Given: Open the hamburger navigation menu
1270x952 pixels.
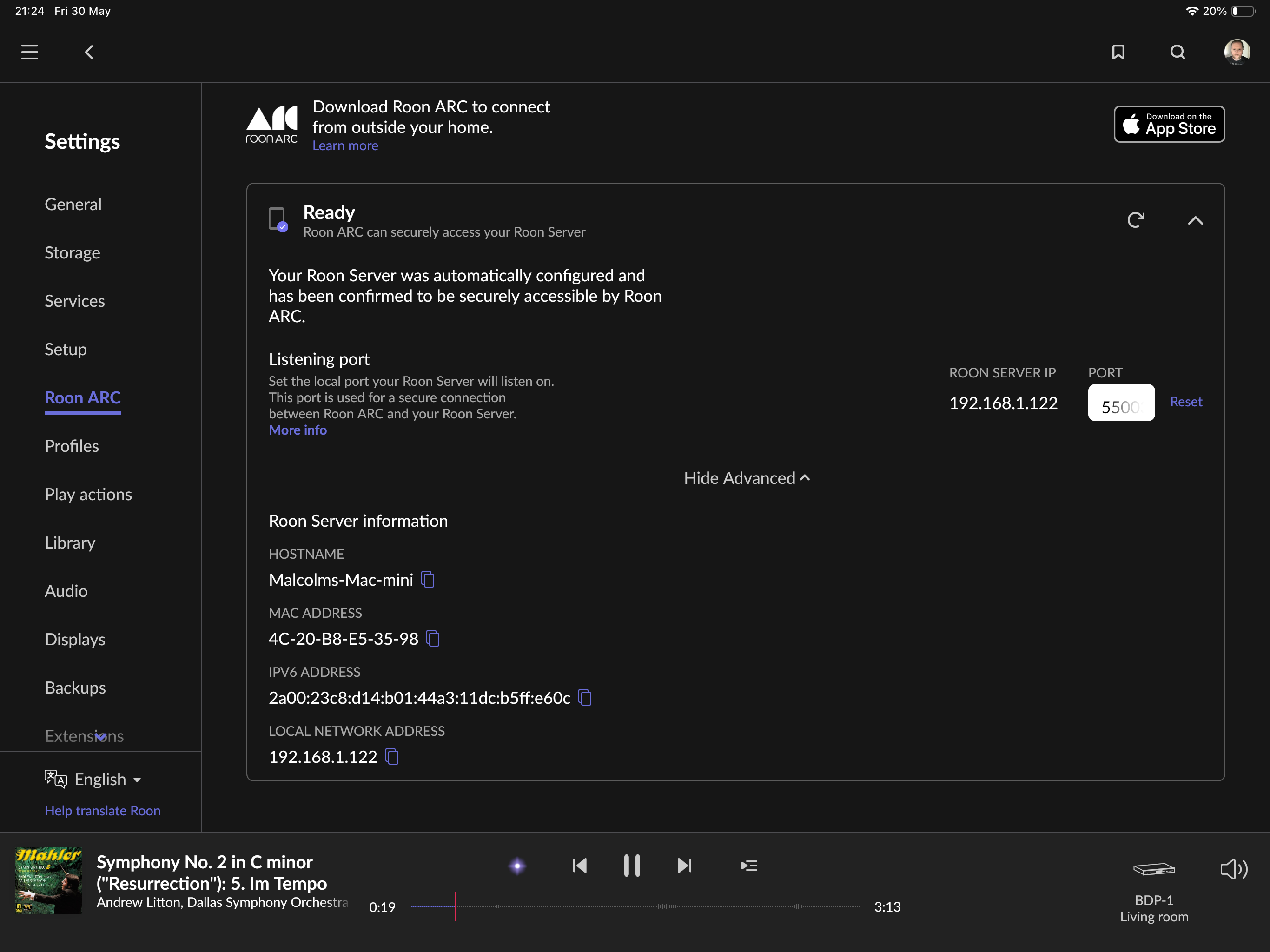Looking at the screenshot, I should click(30, 52).
